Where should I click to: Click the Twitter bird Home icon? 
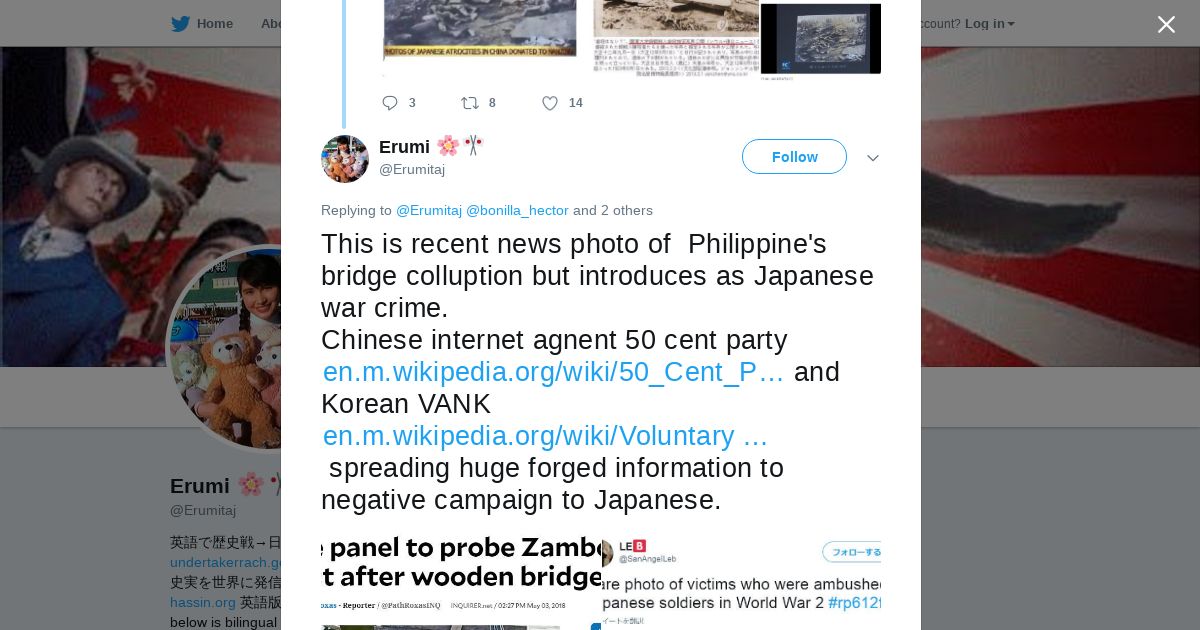pos(180,23)
